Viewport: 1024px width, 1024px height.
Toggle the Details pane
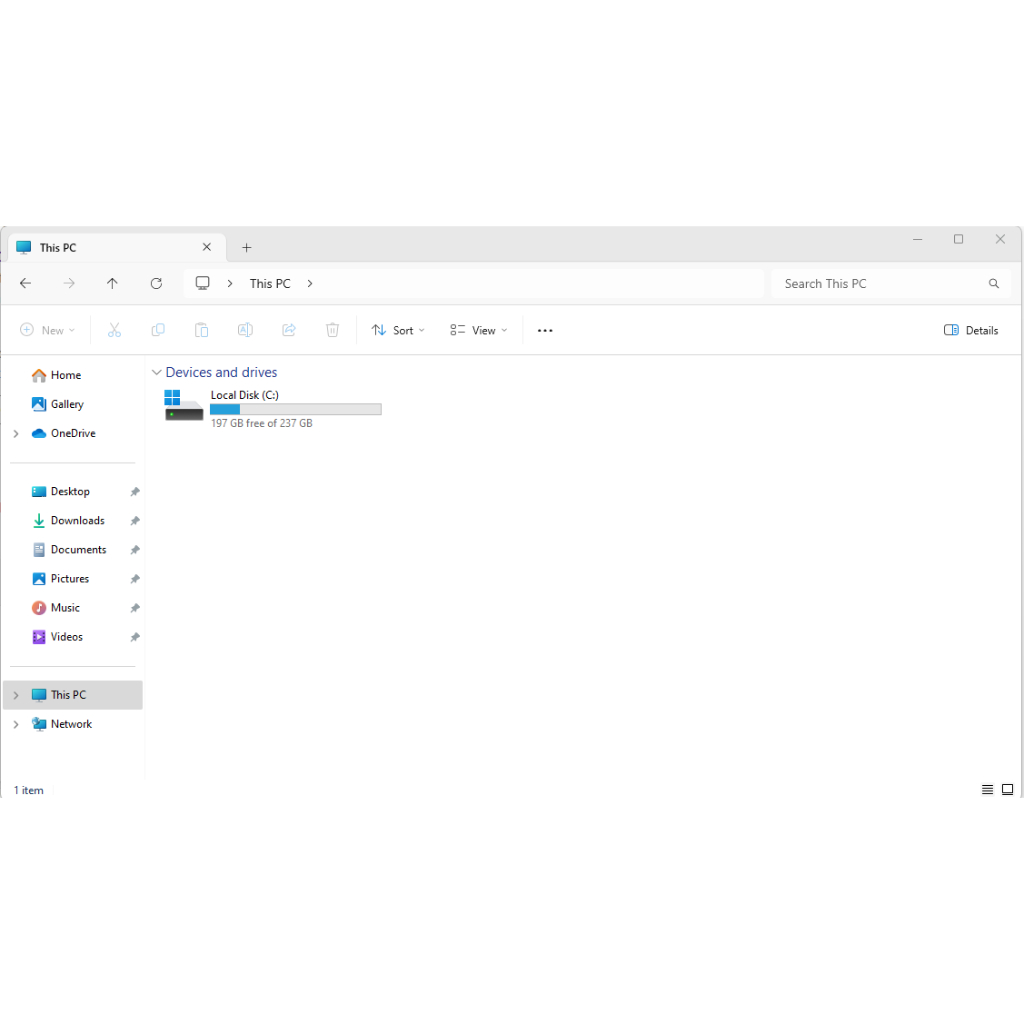[971, 330]
